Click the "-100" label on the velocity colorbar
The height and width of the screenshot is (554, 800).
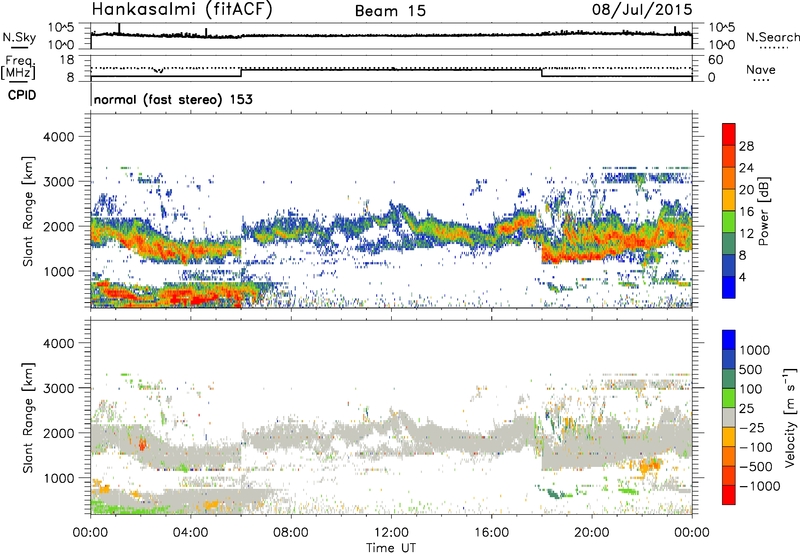(x=756, y=447)
